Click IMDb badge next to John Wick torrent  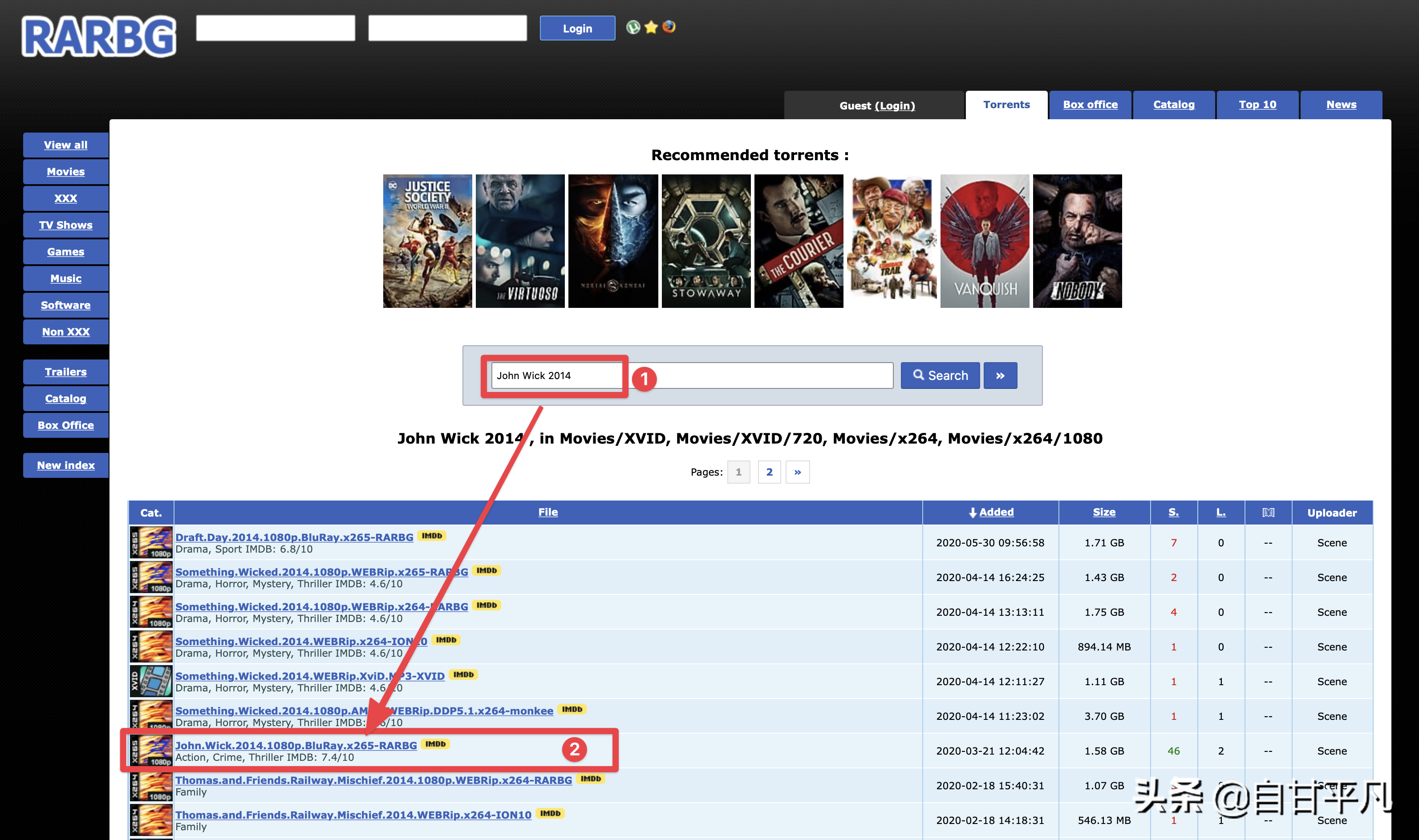click(x=435, y=744)
